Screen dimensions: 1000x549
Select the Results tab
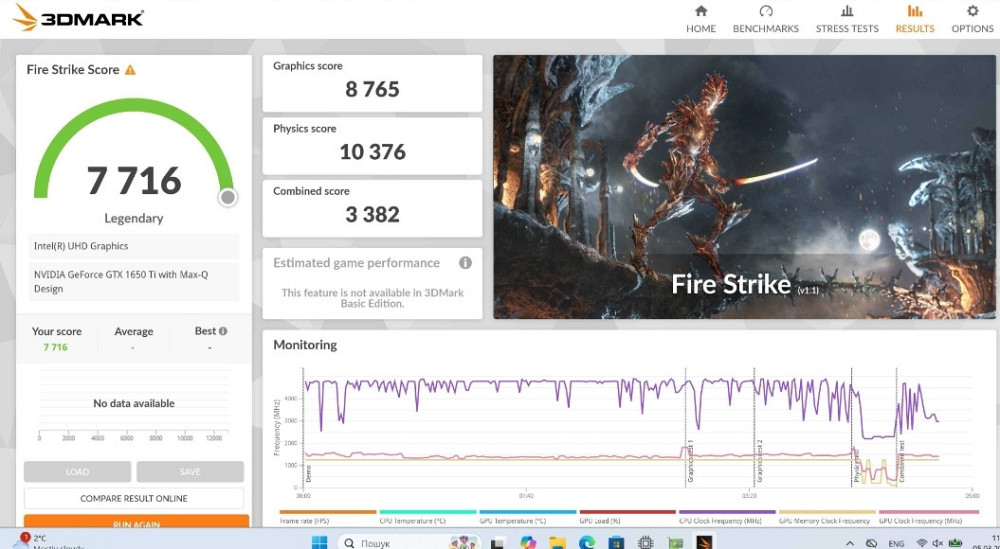click(914, 18)
